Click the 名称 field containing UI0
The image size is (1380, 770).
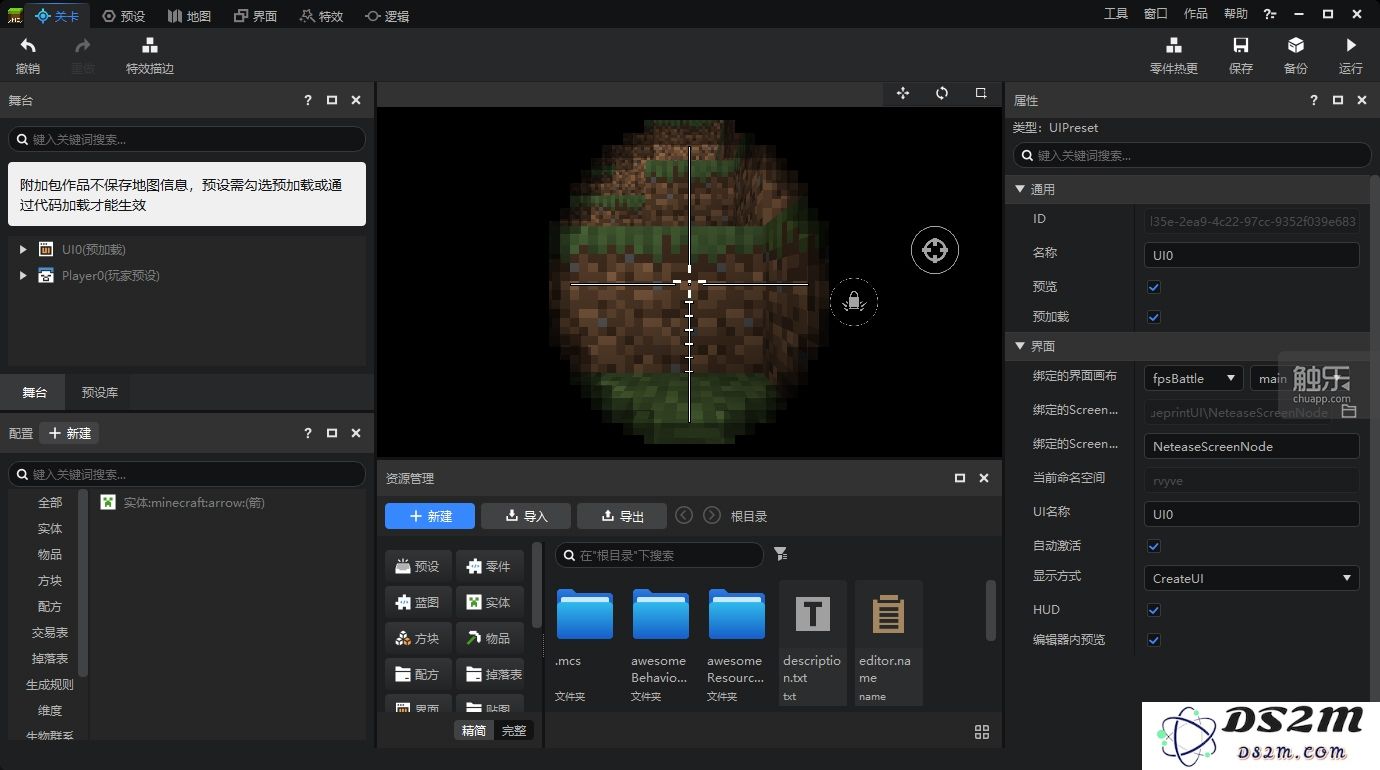tap(1251, 255)
